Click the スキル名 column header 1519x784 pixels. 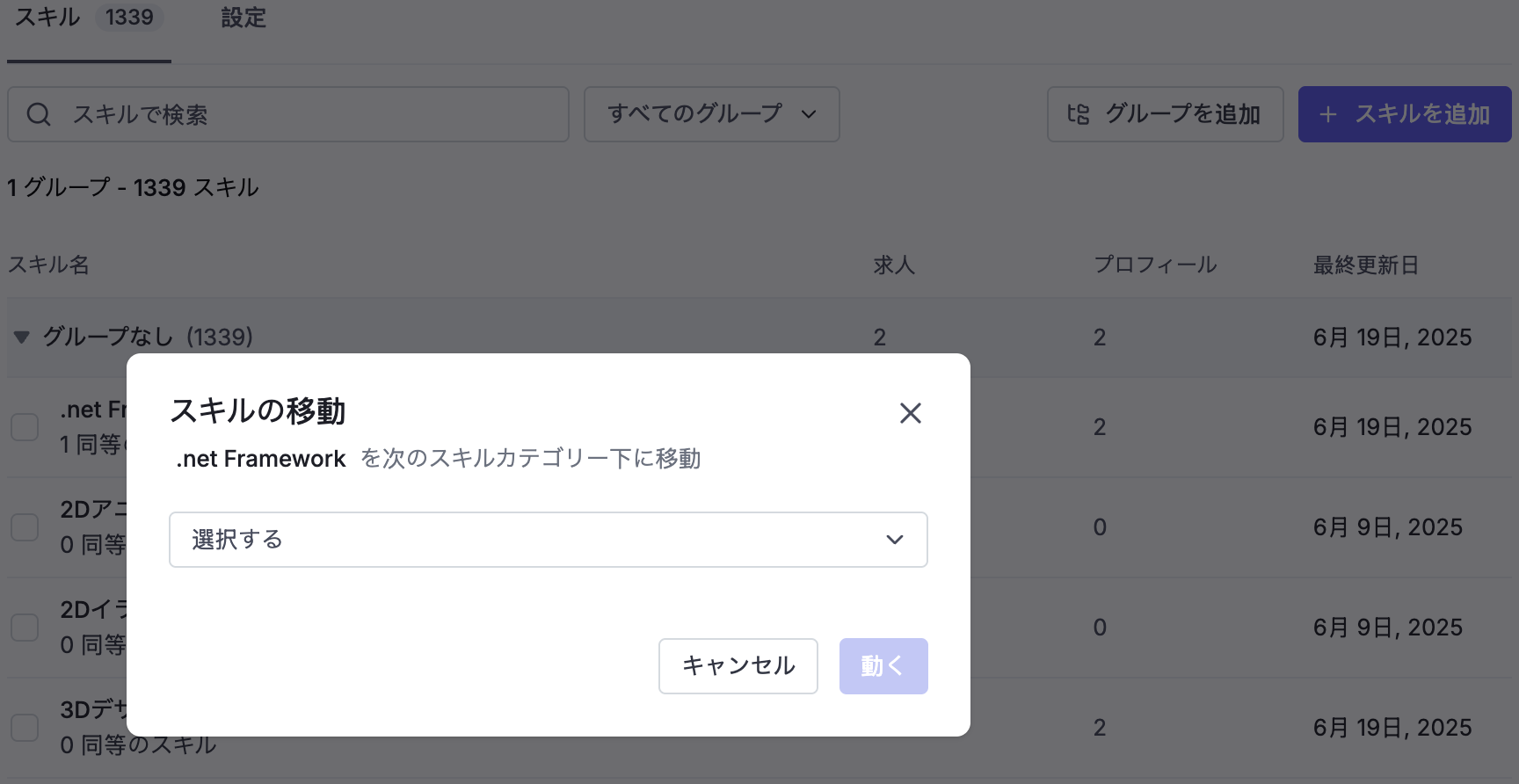(48, 265)
